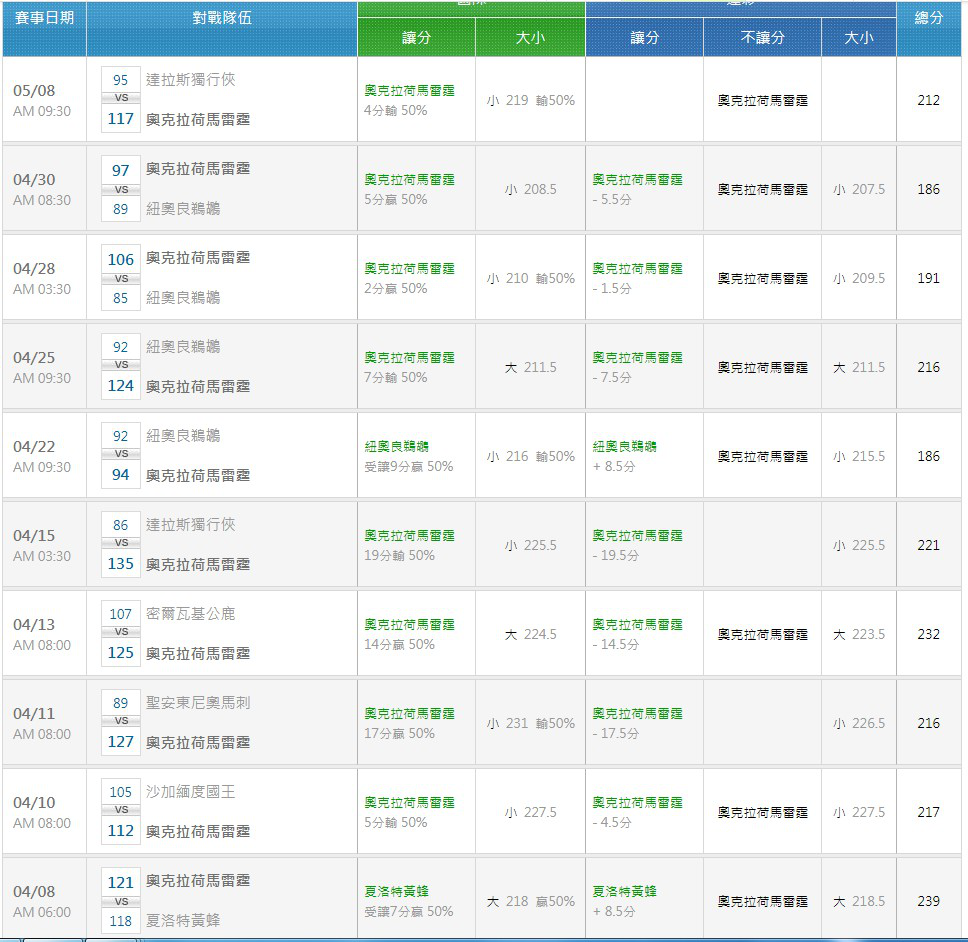
Task: Click the '7分輸 50%' spread result
Action: pos(396,377)
